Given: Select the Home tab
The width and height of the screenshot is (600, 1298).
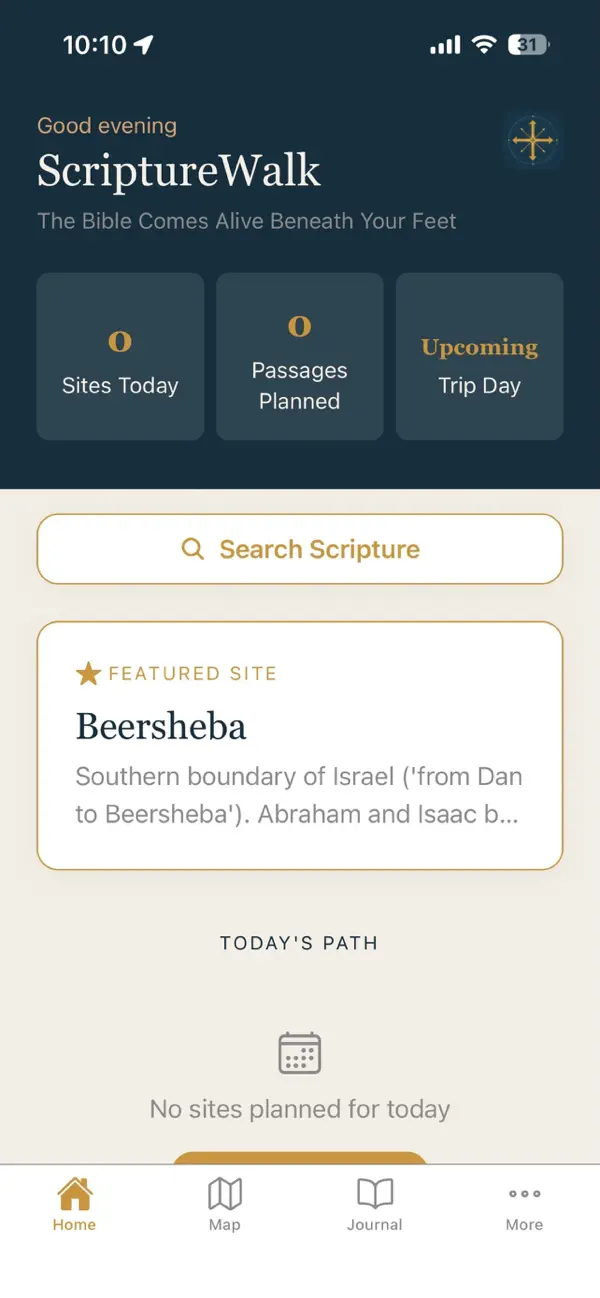Looking at the screenshot, I should [74, 1205].
